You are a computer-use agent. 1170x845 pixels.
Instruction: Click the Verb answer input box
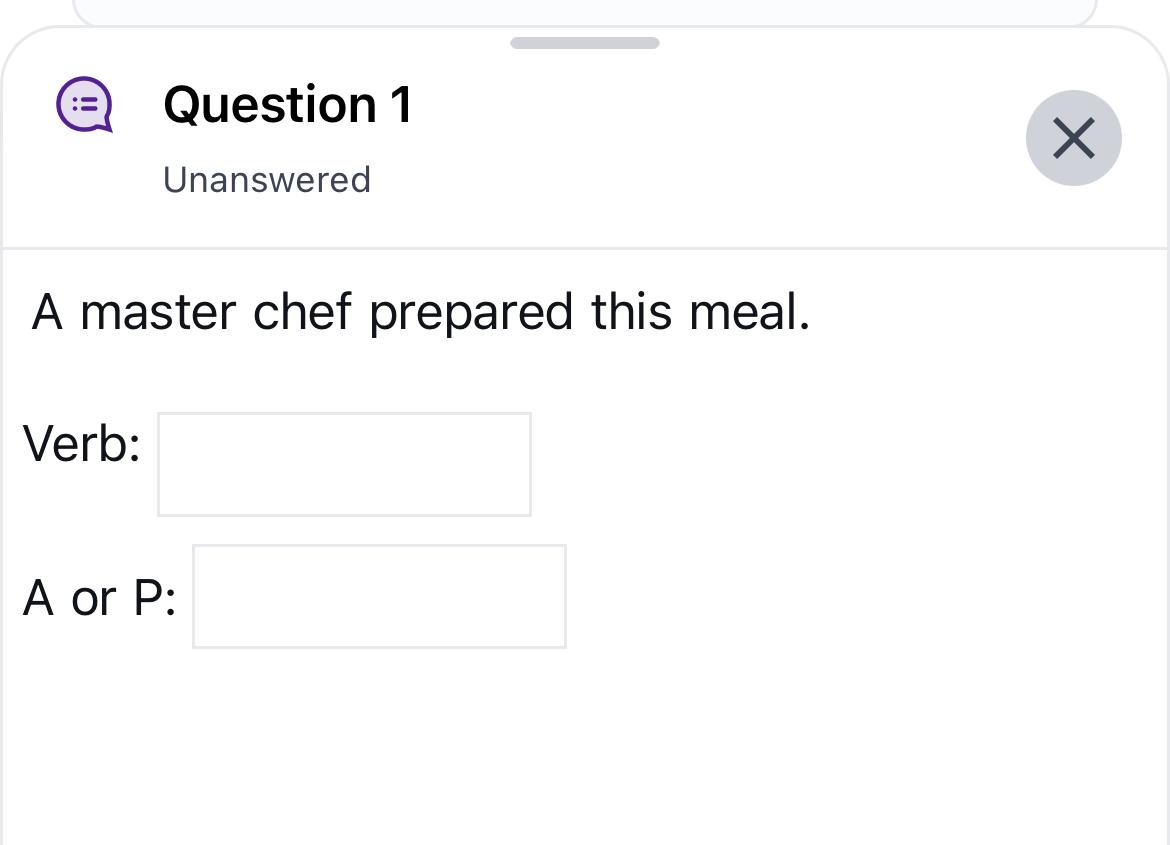343,463
